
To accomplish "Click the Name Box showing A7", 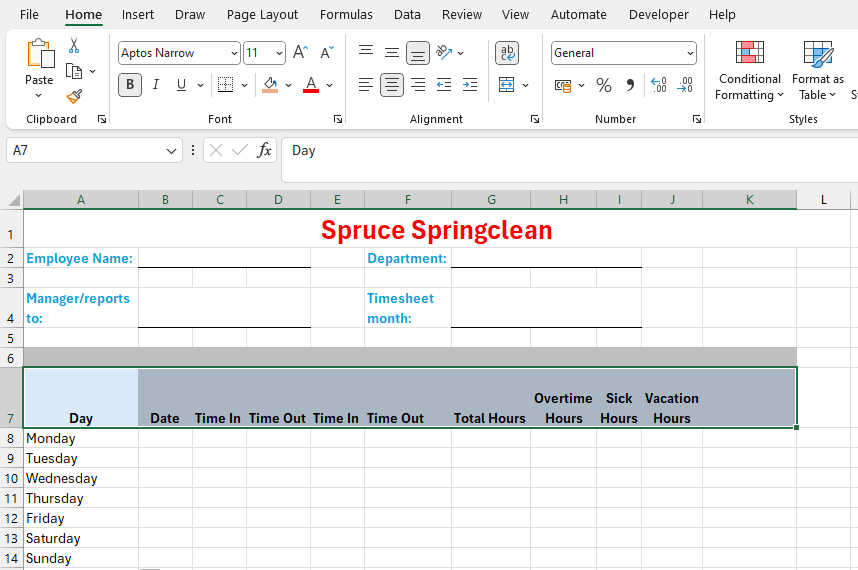I will (x=85, y=150).
